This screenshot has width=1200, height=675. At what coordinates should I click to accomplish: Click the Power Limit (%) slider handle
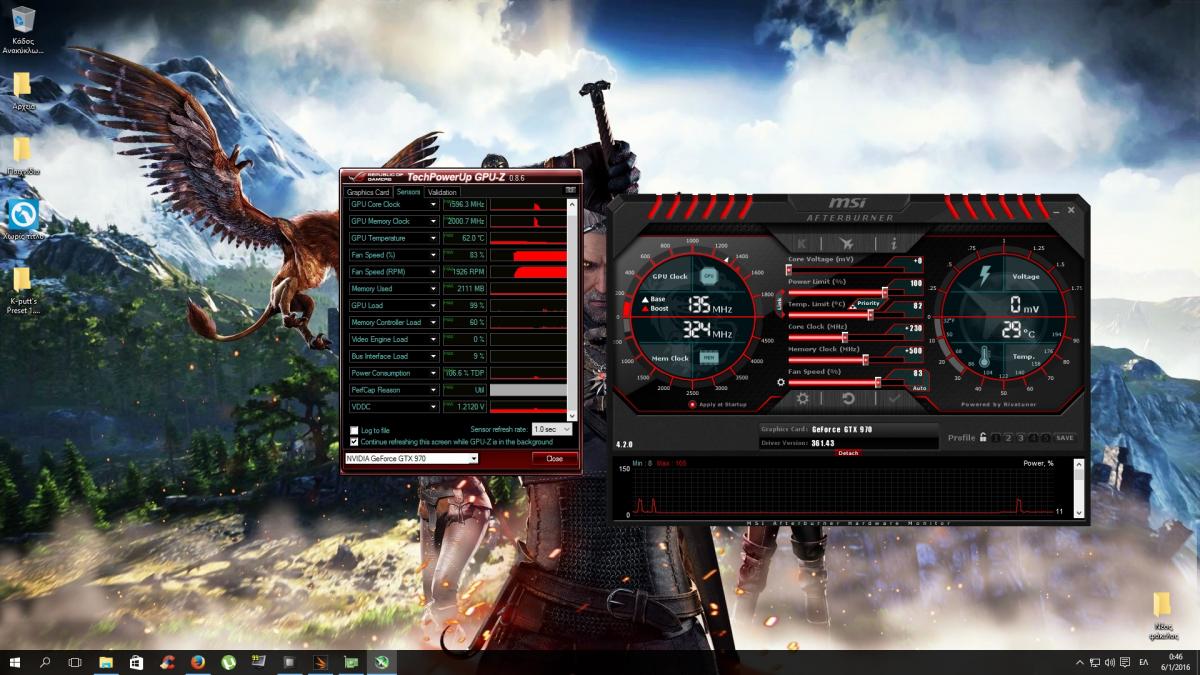885,292
